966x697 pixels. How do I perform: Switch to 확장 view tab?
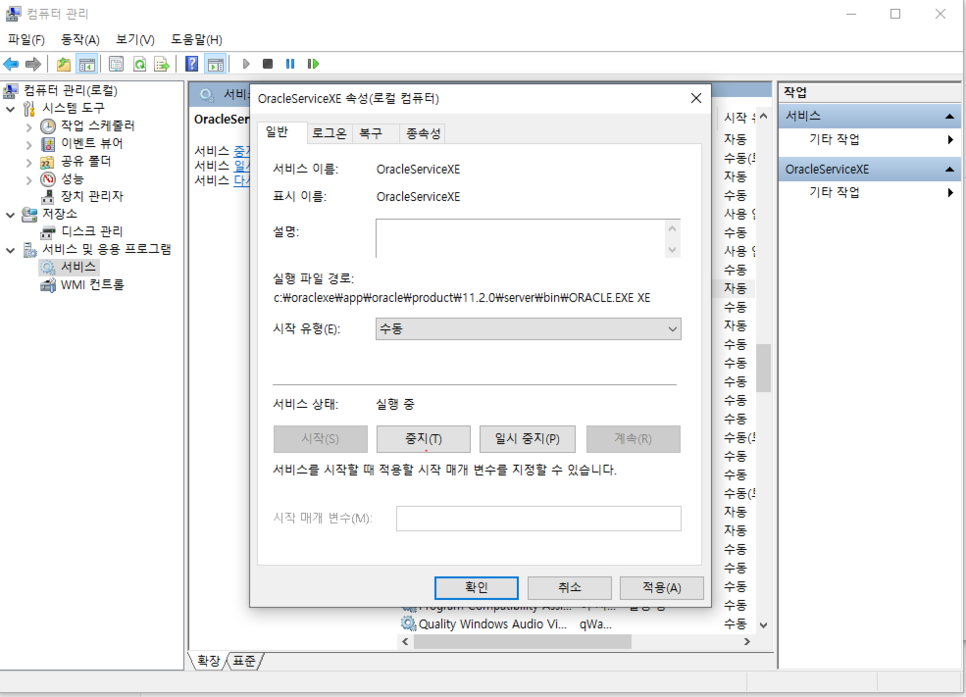208,661
